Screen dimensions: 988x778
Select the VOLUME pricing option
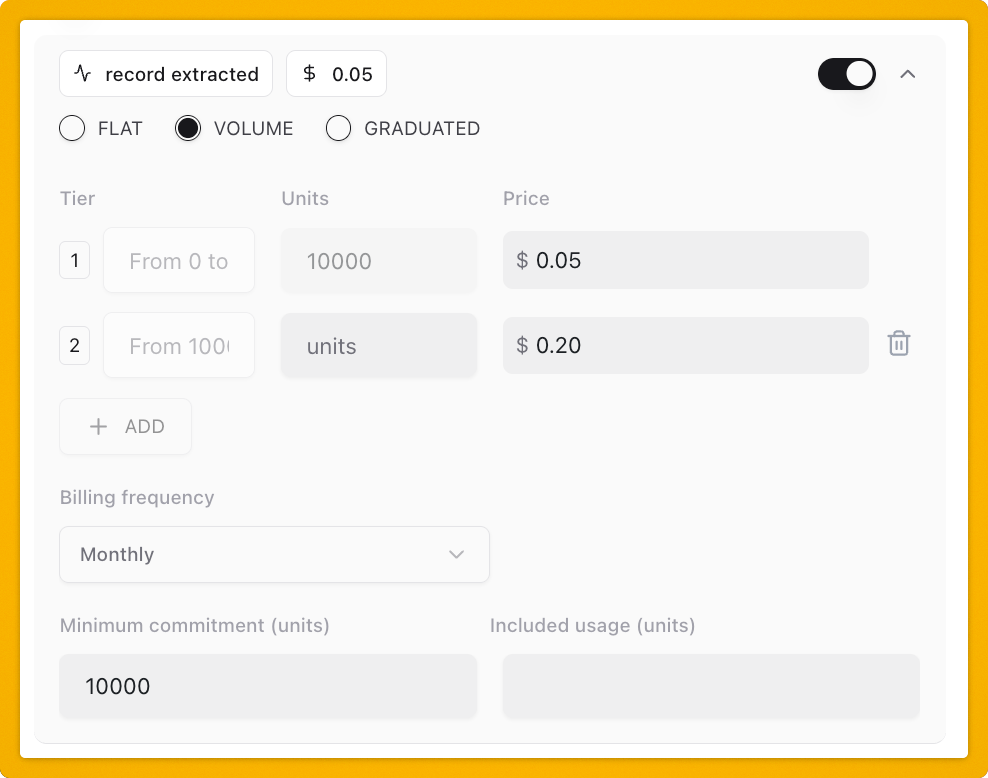click(x=188, y=128)
